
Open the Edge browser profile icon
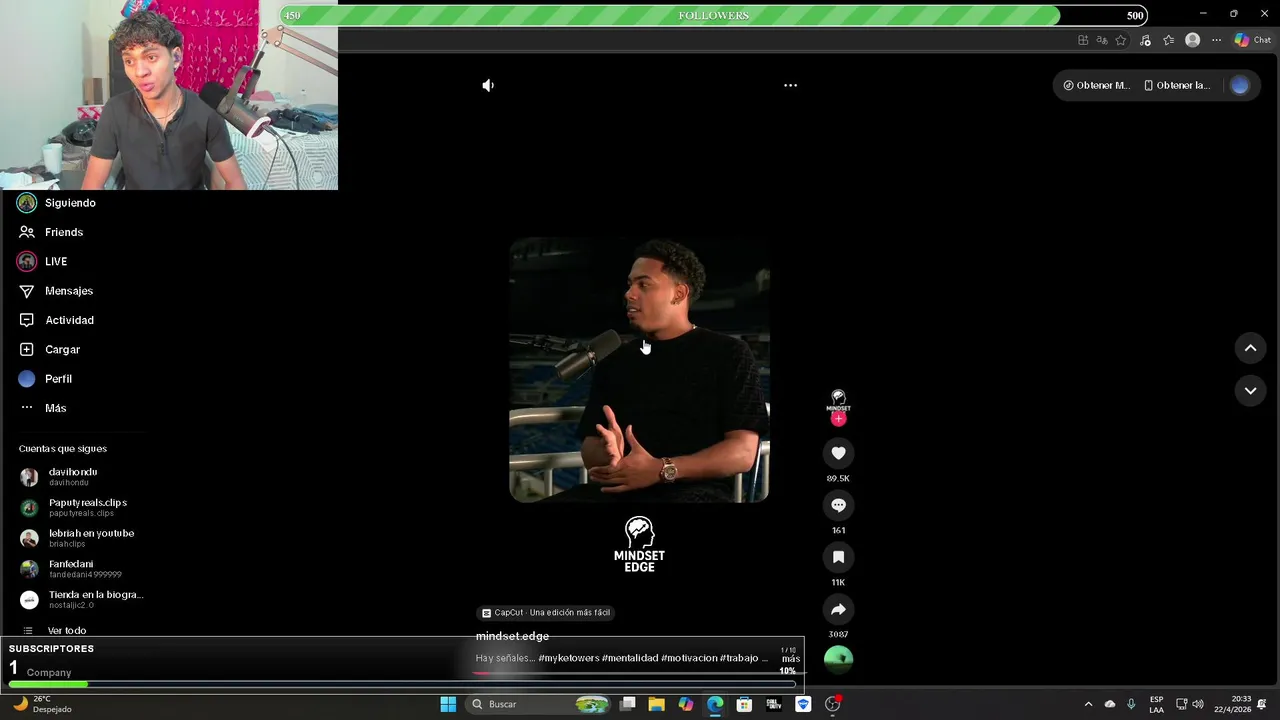(1192, 40)
